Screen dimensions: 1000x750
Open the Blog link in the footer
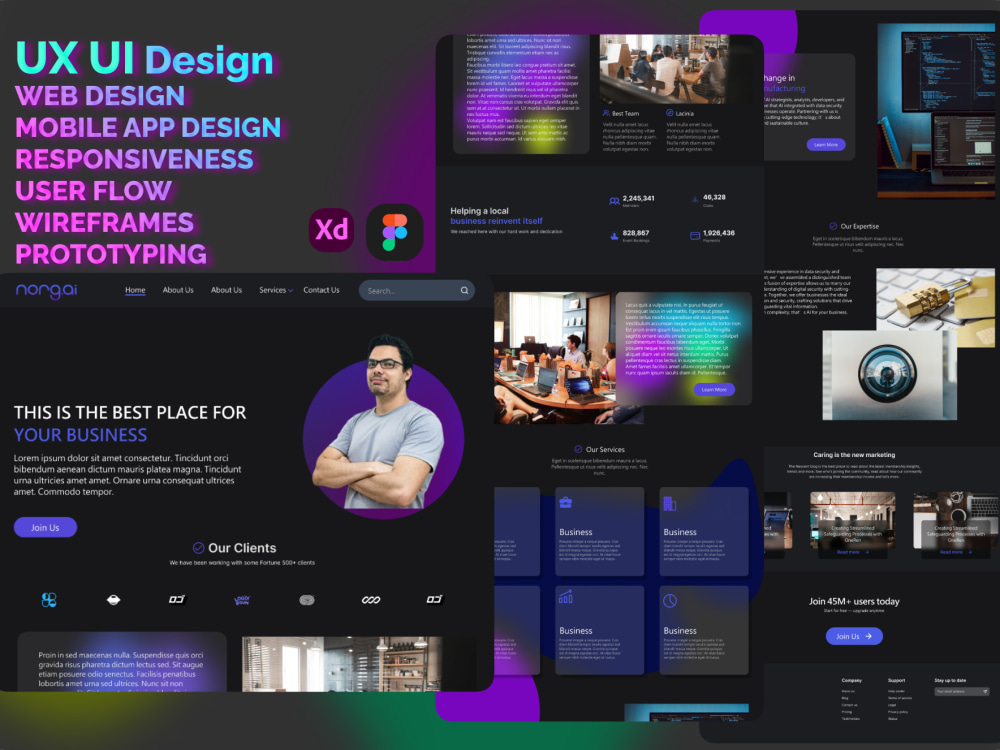(845, 698)
